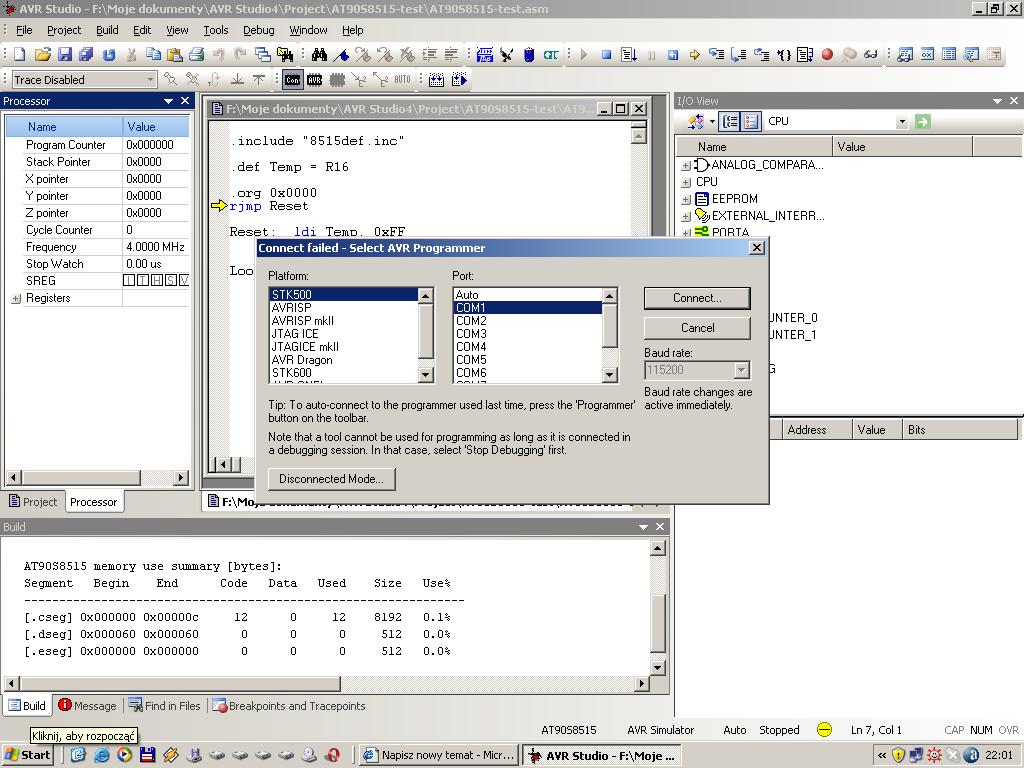Screen dimensions: 1024x768
Task: Click the Open File folder icon
Action: coord(42,55)
